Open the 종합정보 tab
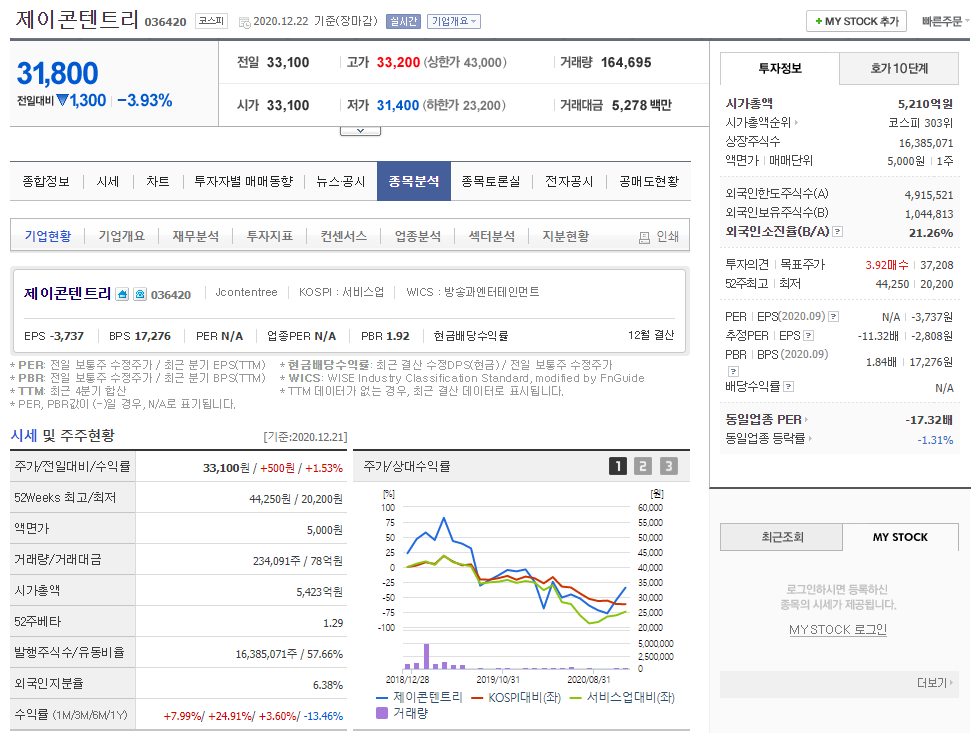 pos(46,181)
